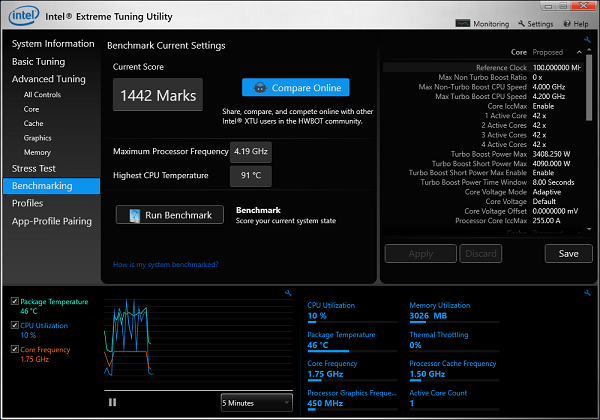The width and height of the screenshot is (600, 420).
Task: Click the 4 Active Cores ratio row
Action: click(x=483, y=144)
